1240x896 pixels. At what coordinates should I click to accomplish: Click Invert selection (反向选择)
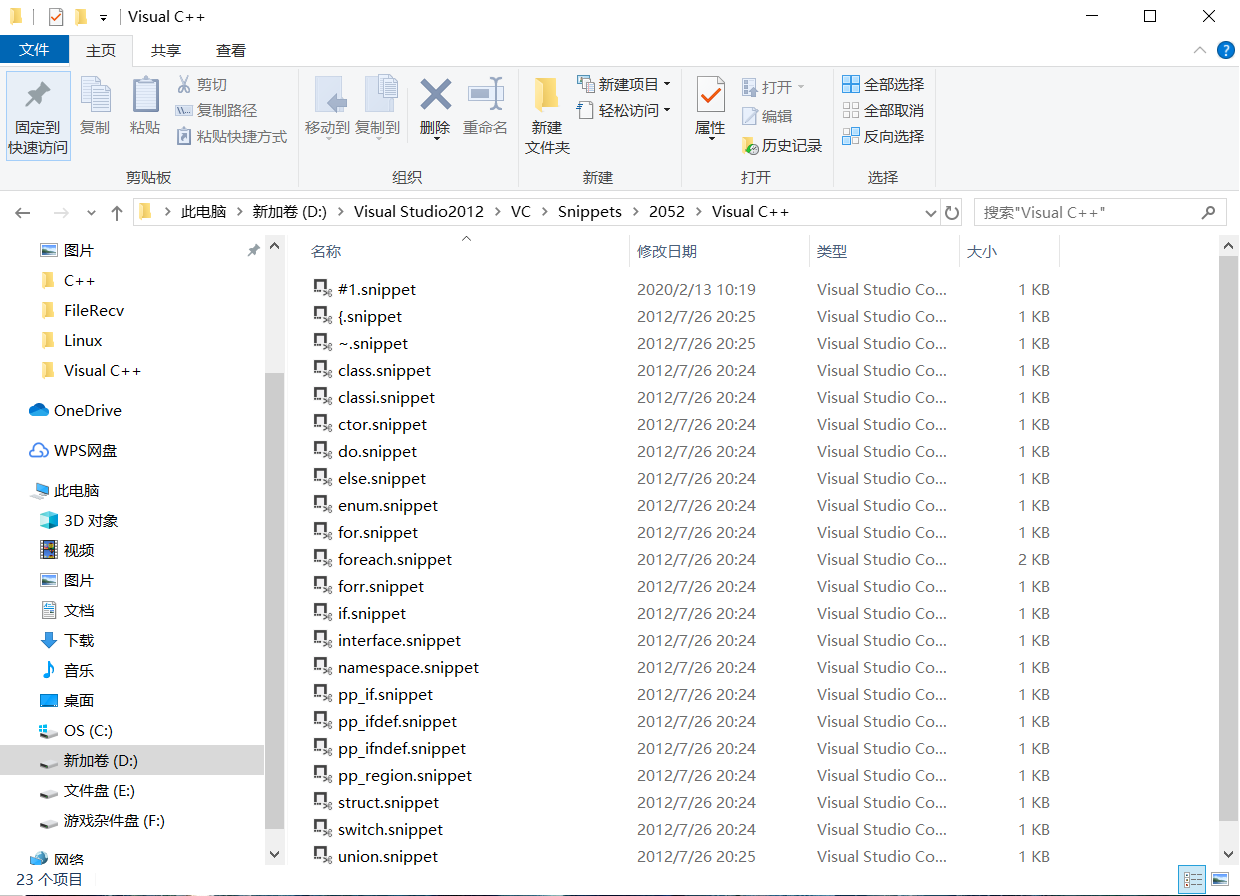883,137
